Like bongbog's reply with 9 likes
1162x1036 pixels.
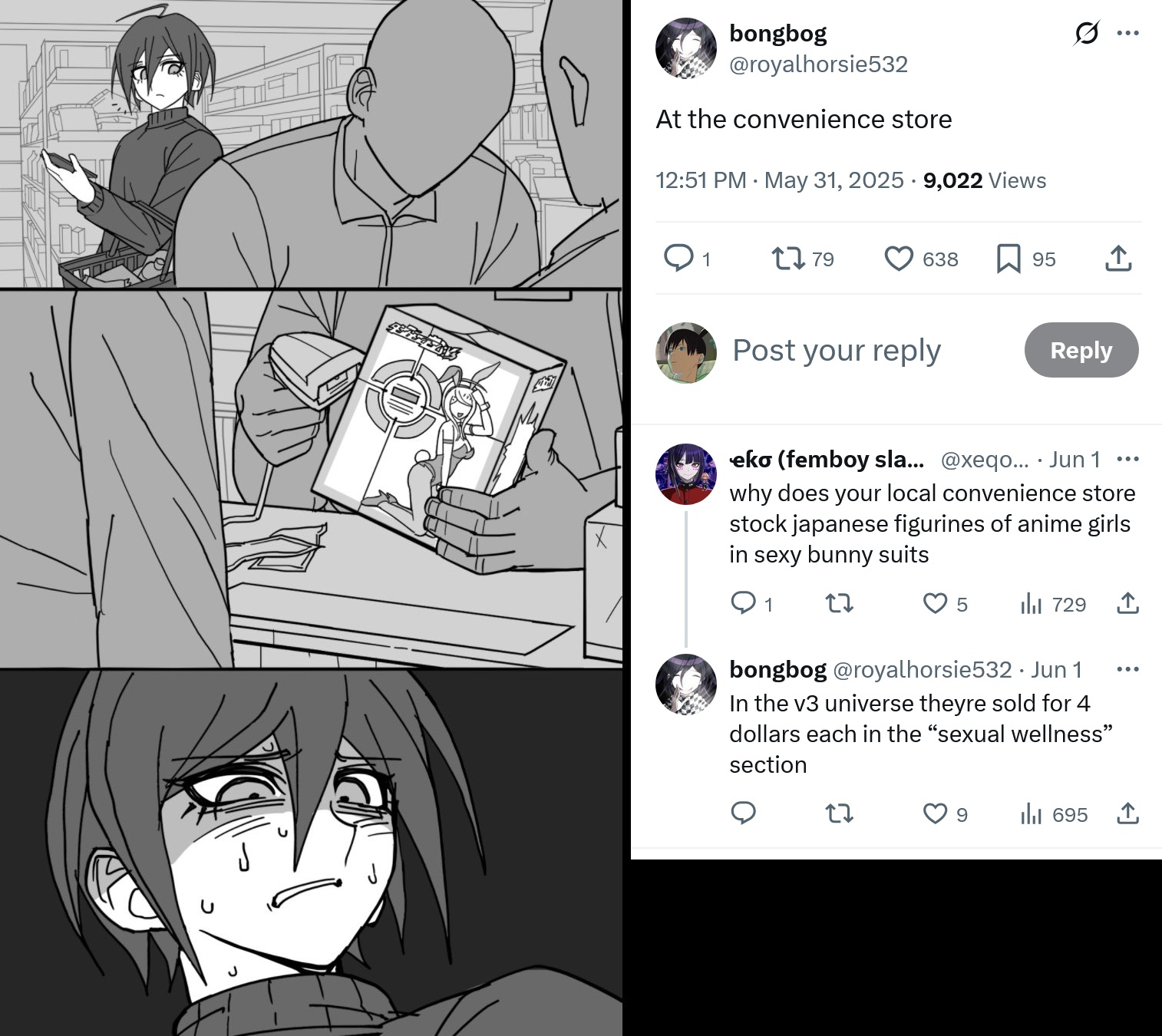point(935,813)
